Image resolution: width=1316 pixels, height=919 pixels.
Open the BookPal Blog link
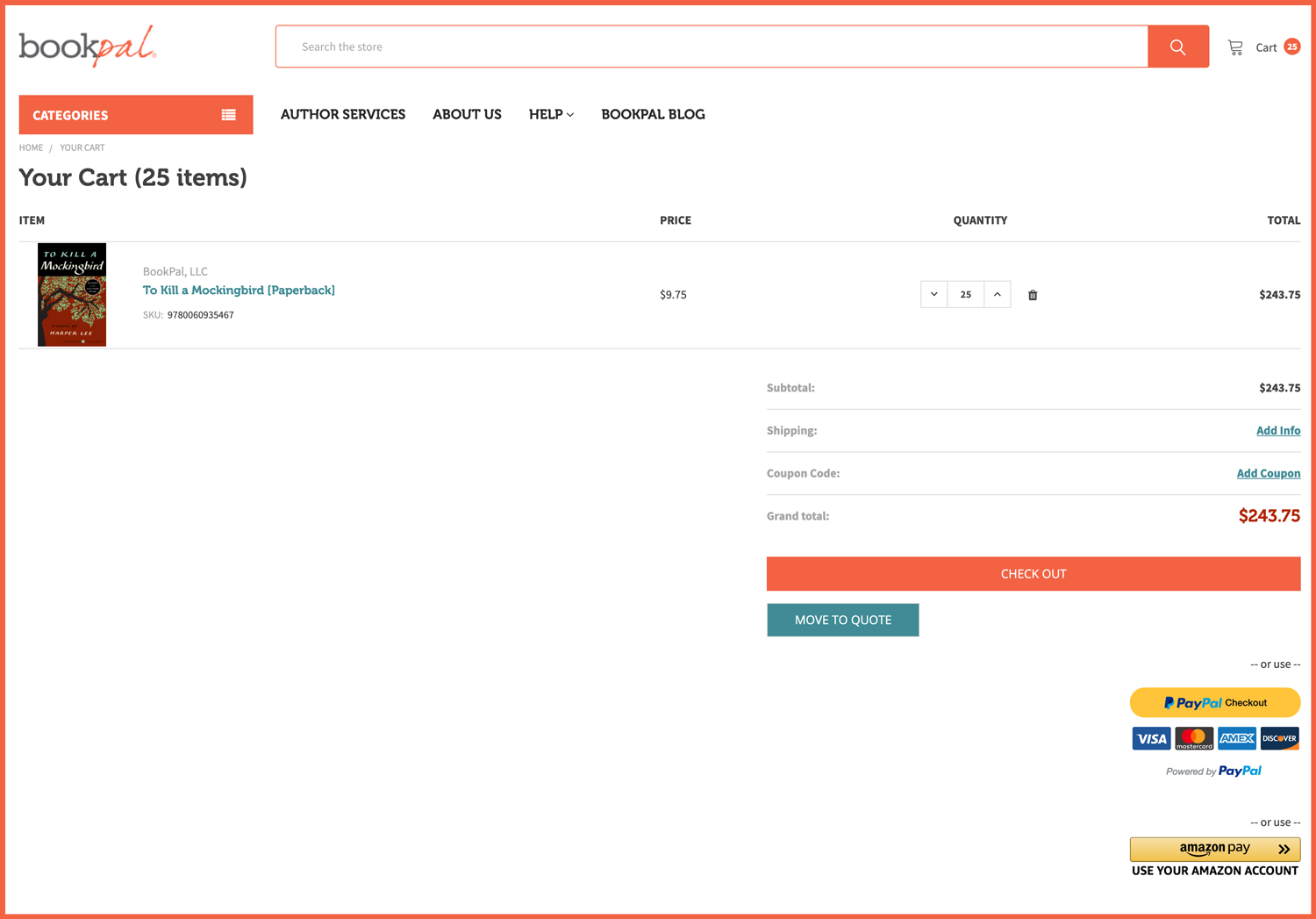pyautogui.click(x=653, y=114)
